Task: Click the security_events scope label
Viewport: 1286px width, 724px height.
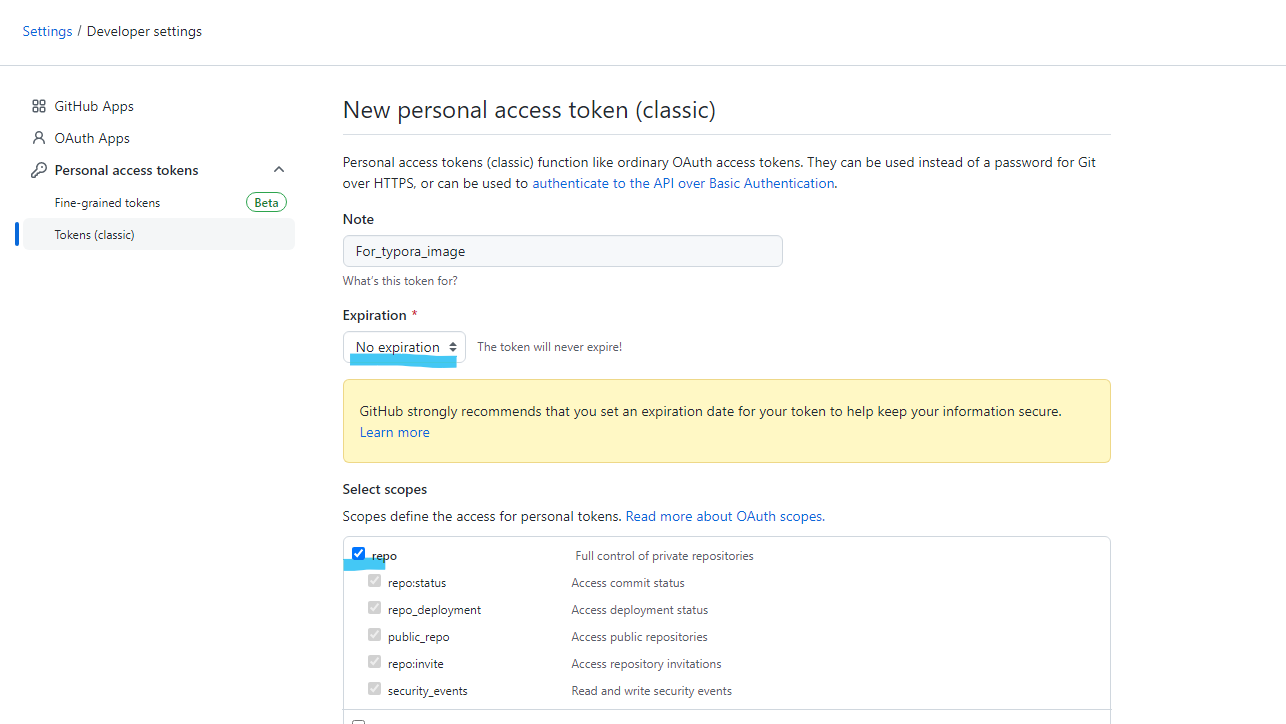Action: pos(428,691)
